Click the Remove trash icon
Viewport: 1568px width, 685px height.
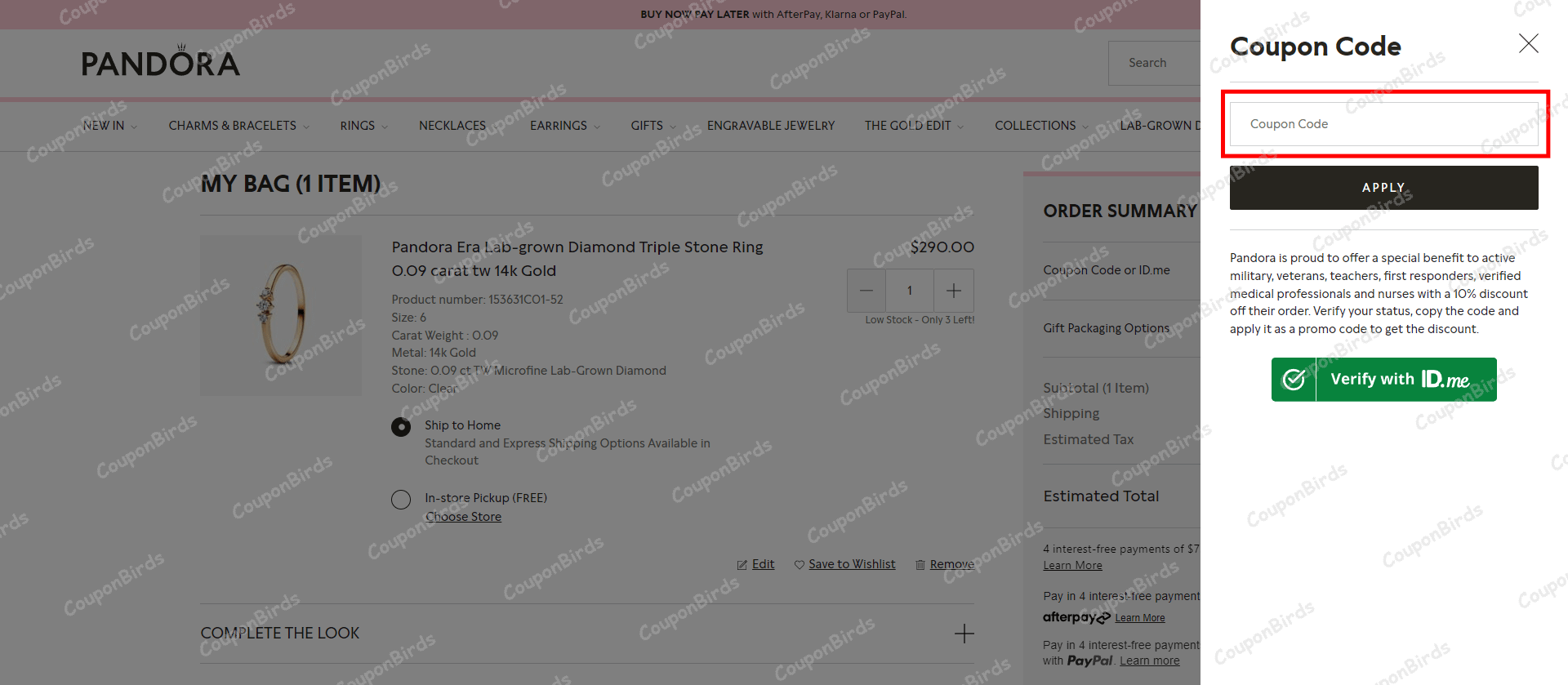tap(920, 565)
